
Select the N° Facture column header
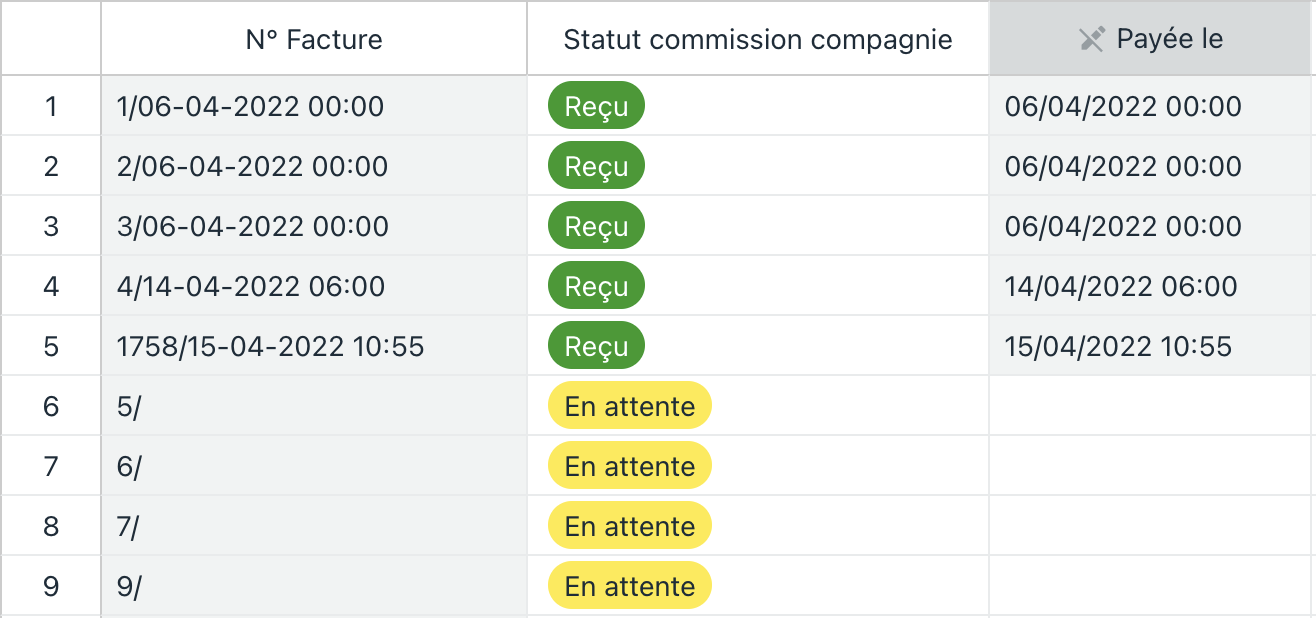click(x=314, y=38)
